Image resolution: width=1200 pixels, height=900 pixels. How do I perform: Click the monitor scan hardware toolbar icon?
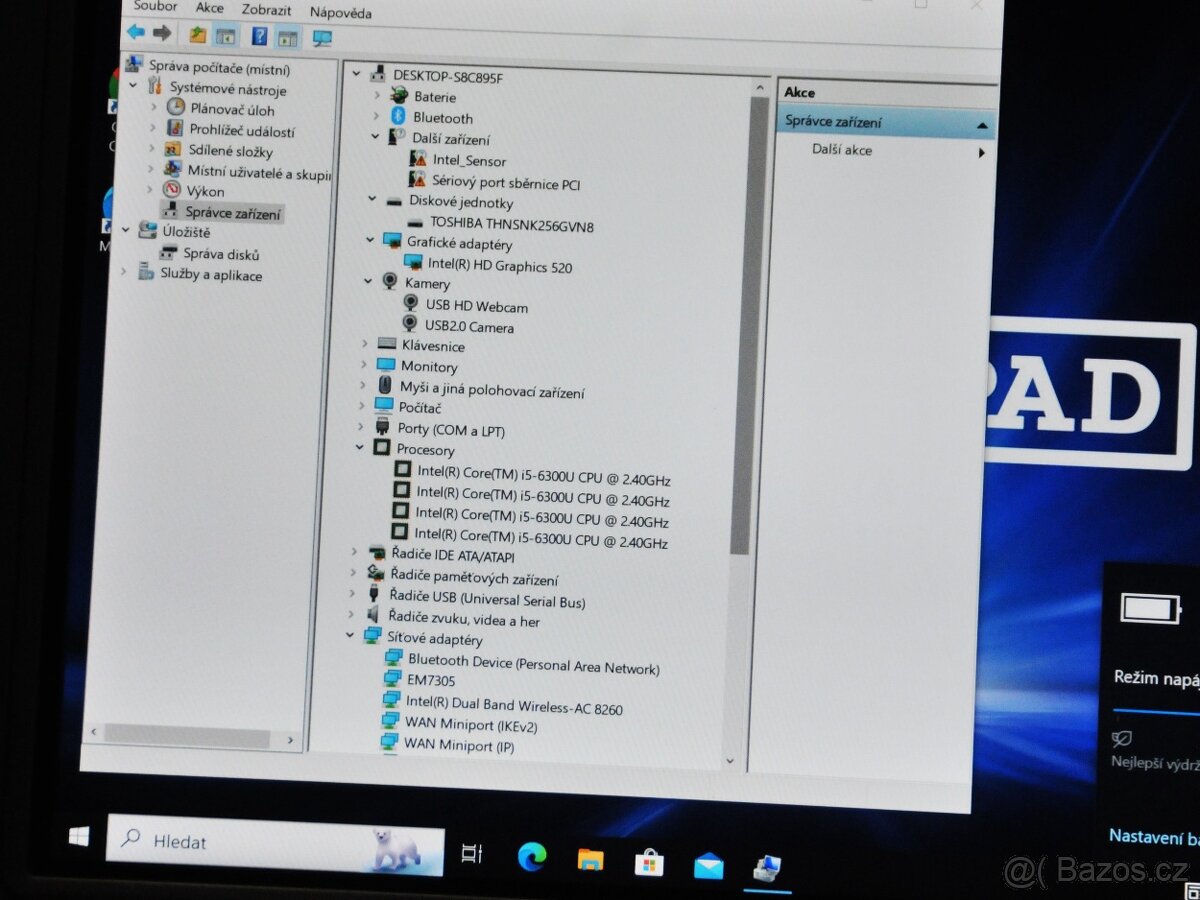[322, 38]
